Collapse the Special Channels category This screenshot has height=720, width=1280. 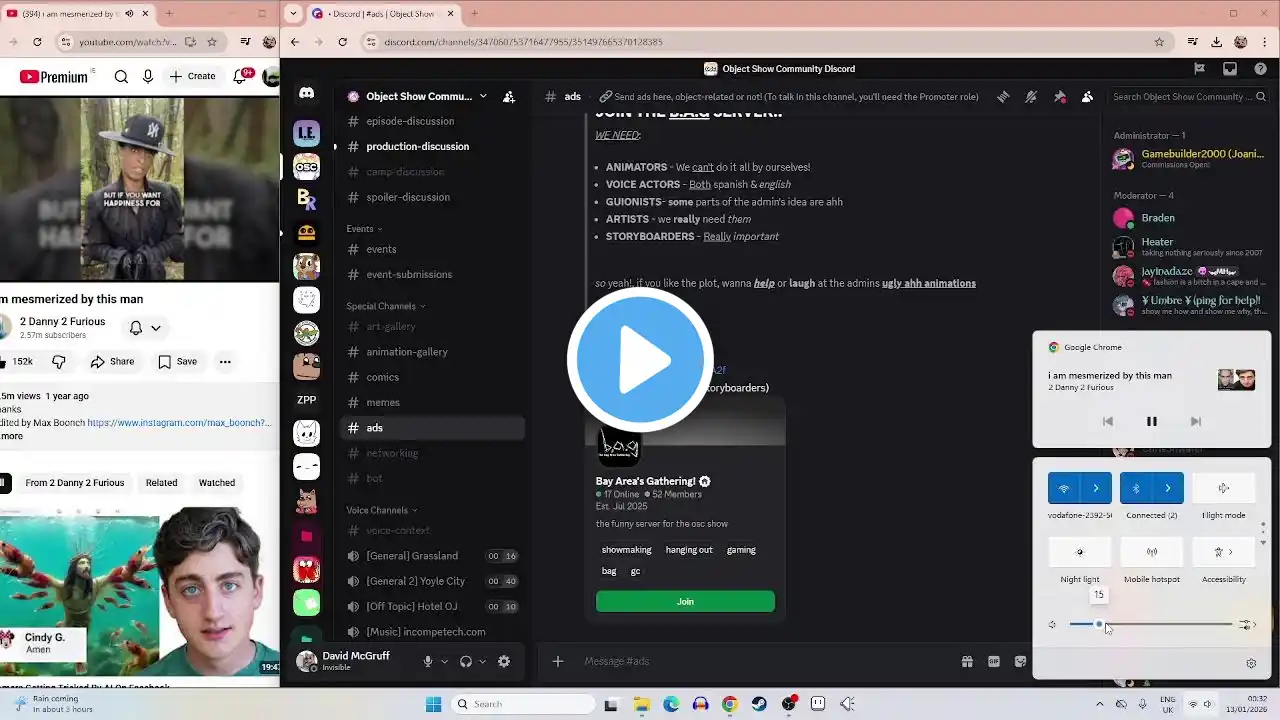[386, 306]
